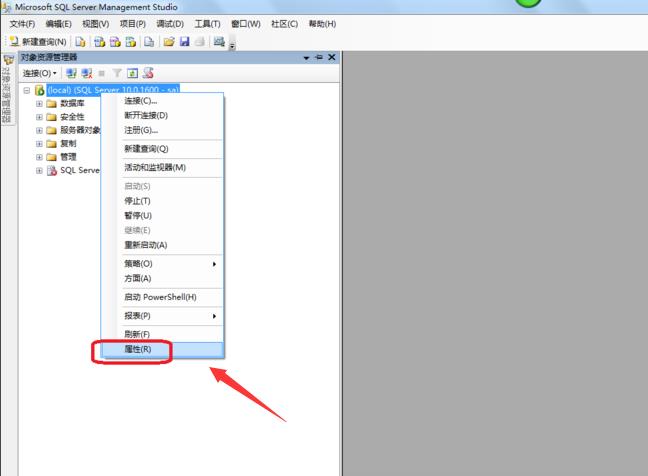648x476 pixels.
Task: Open the 帮助(H) menu
Action: [322, 24]
